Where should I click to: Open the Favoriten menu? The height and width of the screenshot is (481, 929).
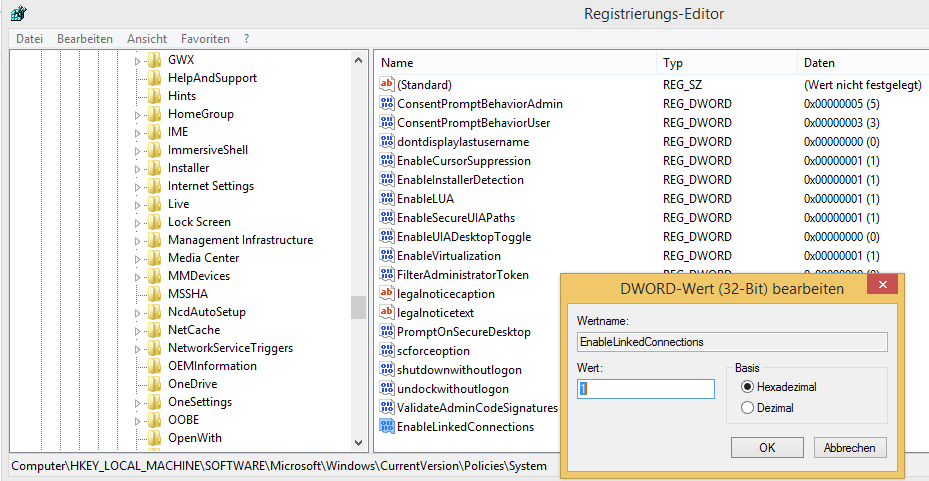(206, 39)
